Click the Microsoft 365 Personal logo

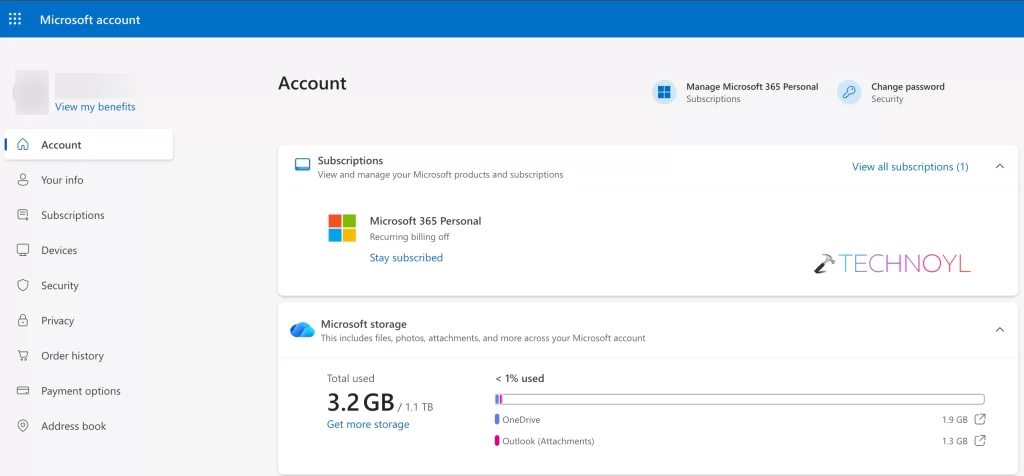coord(342,228)
